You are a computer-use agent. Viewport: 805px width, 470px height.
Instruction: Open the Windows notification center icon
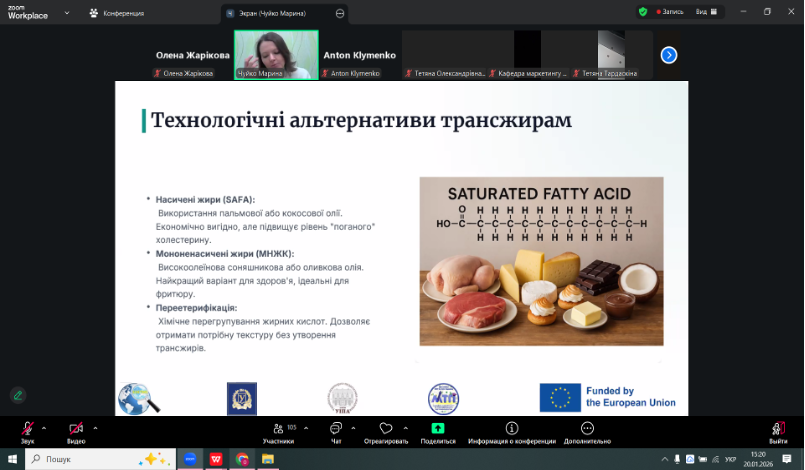pyautogui.click(x=787, y=459)
